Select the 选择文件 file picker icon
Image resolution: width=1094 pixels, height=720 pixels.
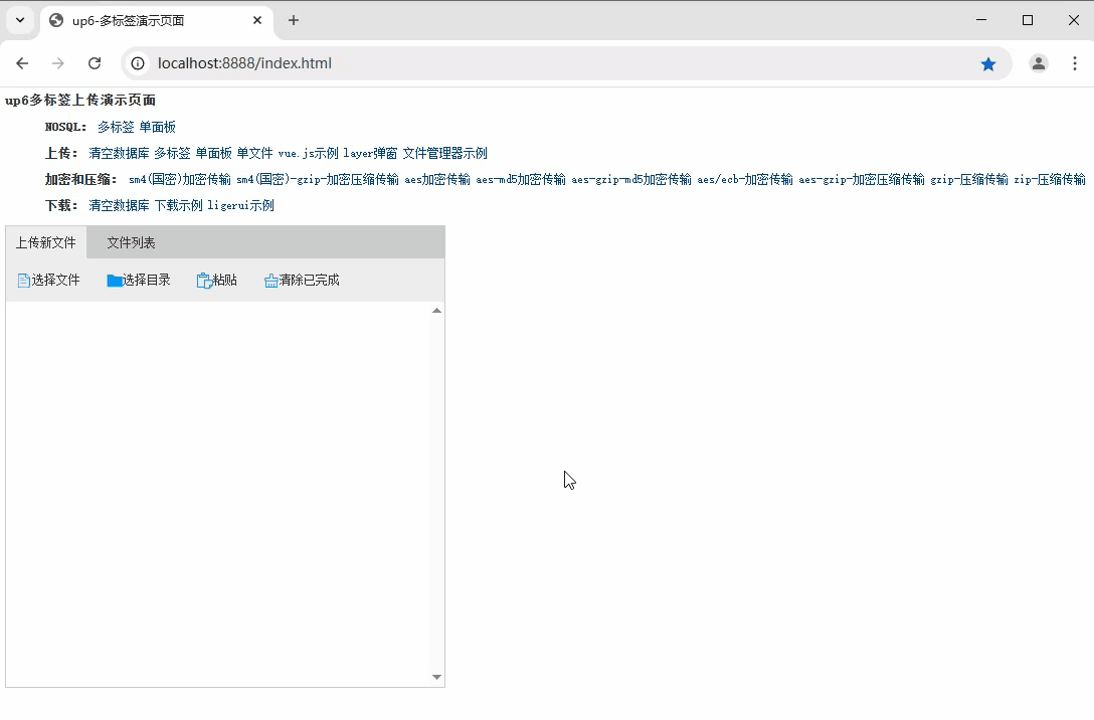point(22,280)
